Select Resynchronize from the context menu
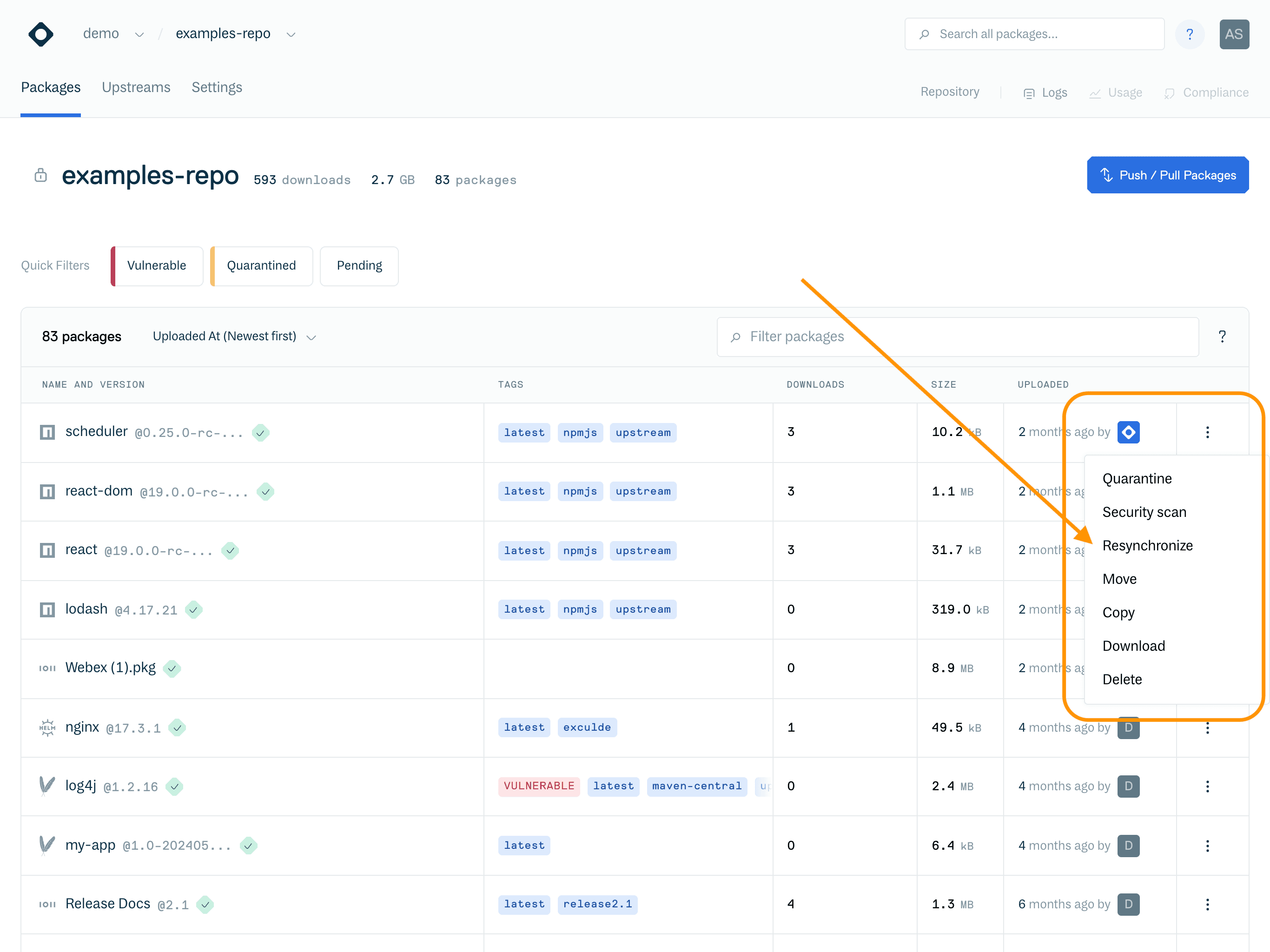1270x952 pixels. (1147, 545)
